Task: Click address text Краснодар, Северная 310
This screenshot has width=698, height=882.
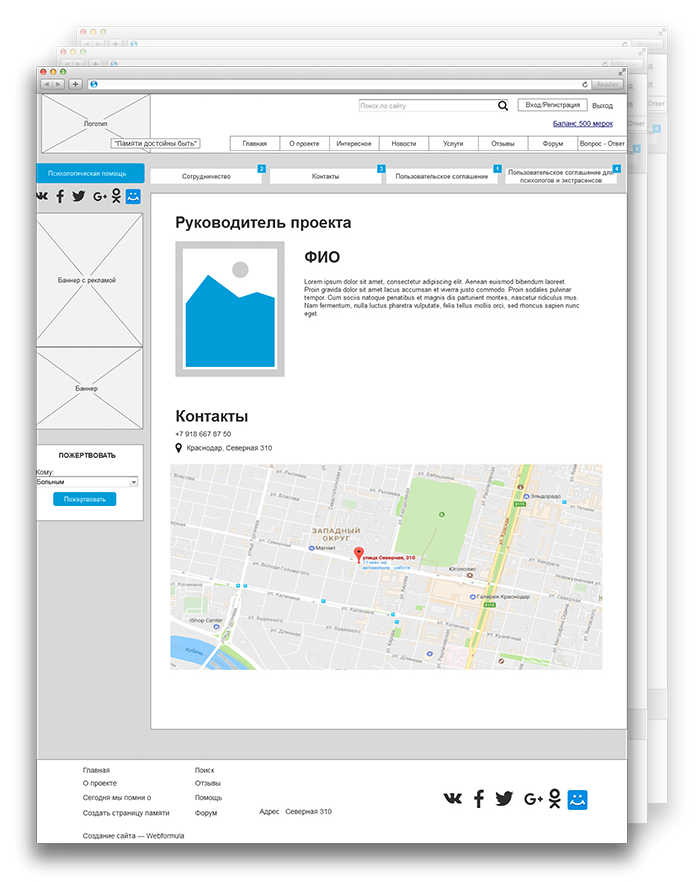Action: [229, 448]
